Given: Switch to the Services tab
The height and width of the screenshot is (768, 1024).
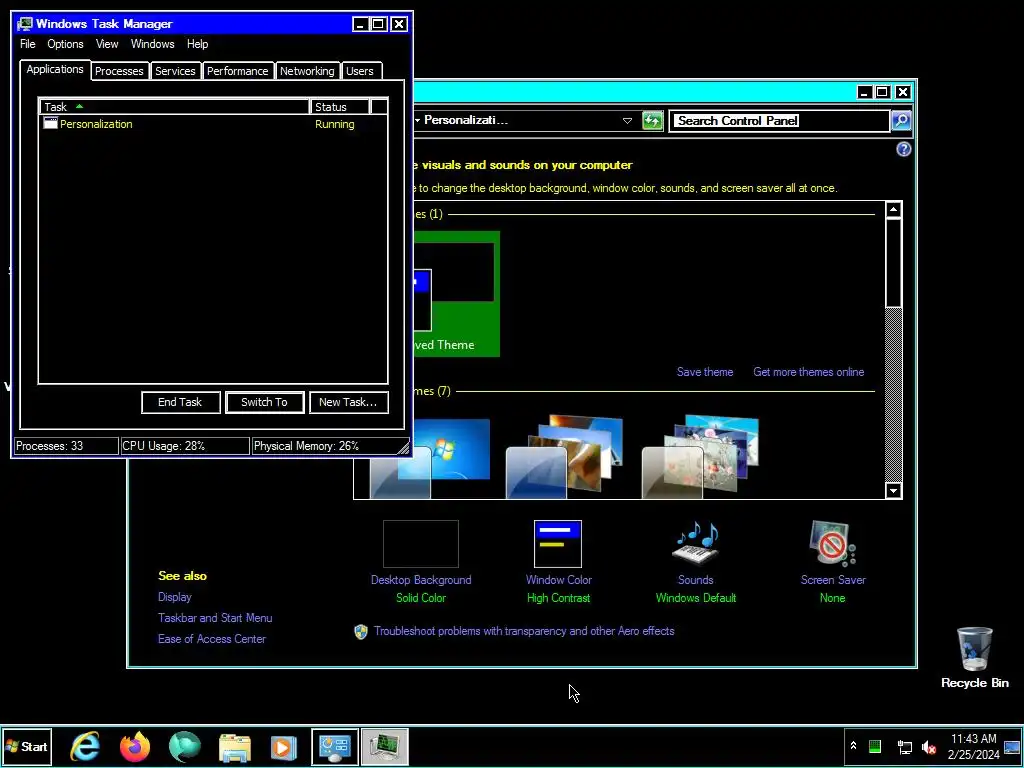Looking at the screenshot, I should coord(175,71).
